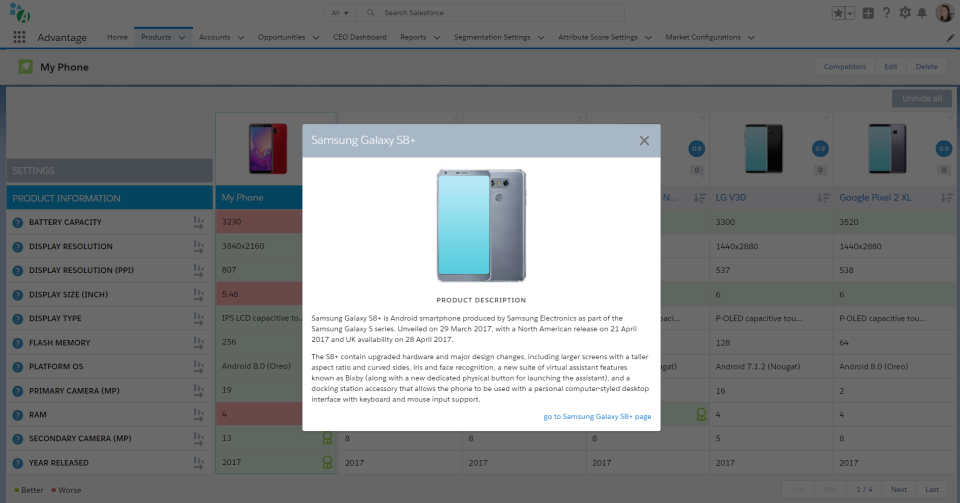This screenshot has width=960, height=503.
Task: Click the My Phone red phone thumbnail
Action: pos(268,149)
